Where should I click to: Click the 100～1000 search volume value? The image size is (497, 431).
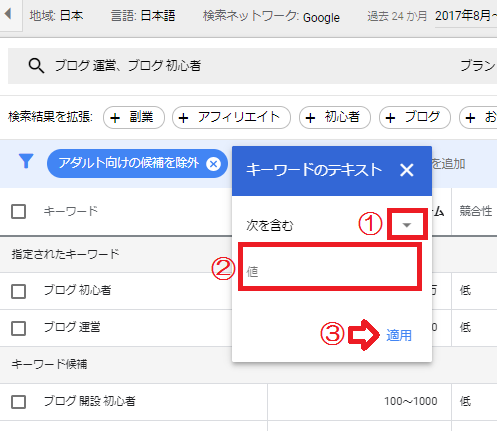411,401
